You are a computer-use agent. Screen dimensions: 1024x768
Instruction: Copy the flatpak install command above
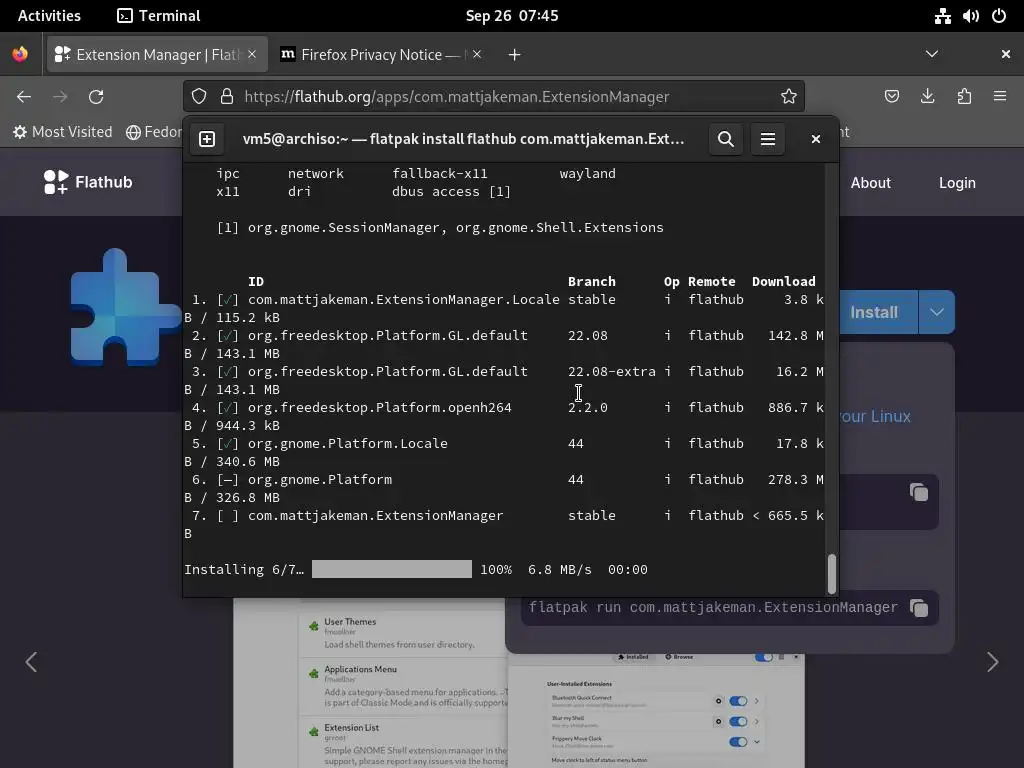coord(919,492)
